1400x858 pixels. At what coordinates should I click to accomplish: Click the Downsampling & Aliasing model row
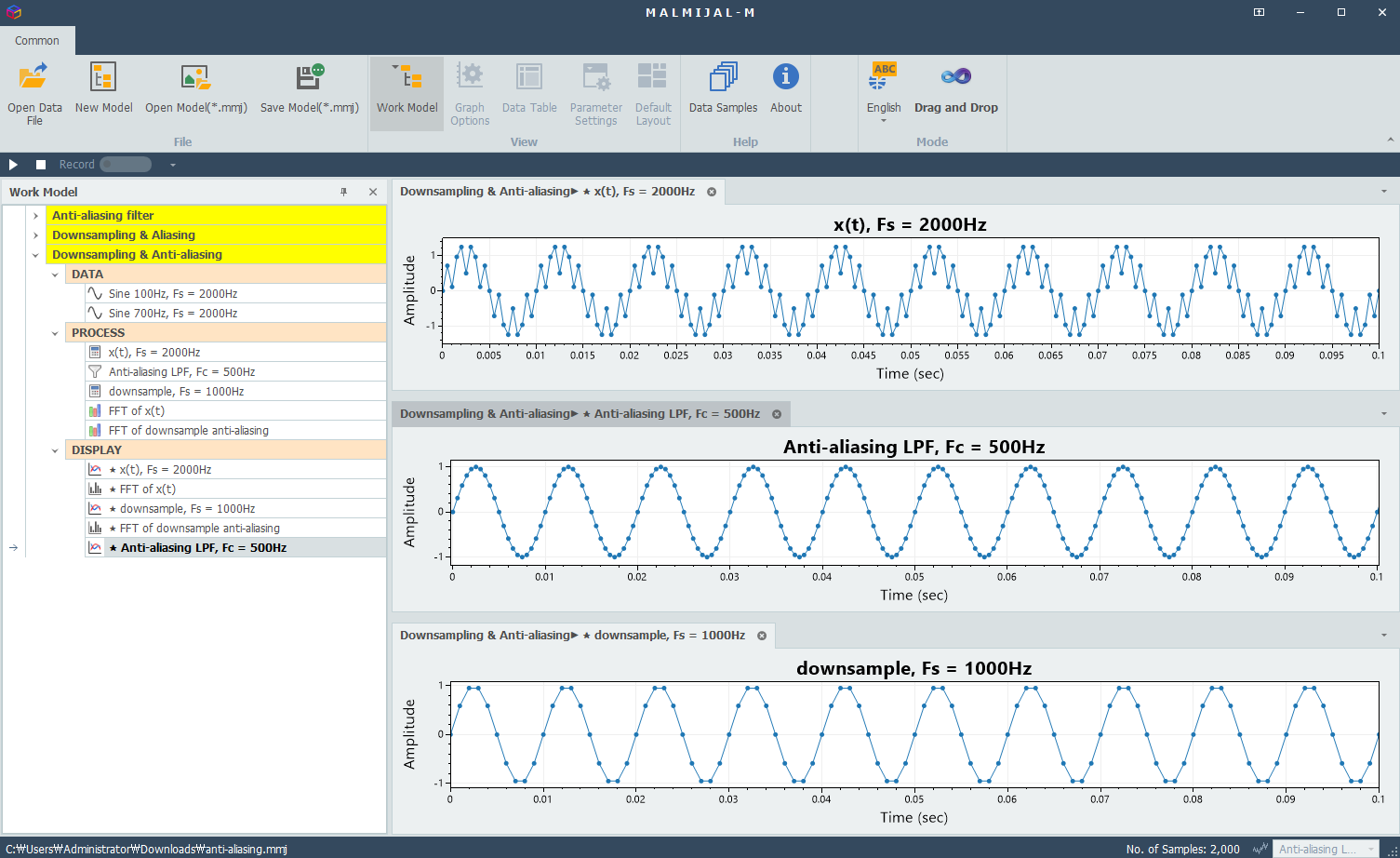(x=216, y=235)
